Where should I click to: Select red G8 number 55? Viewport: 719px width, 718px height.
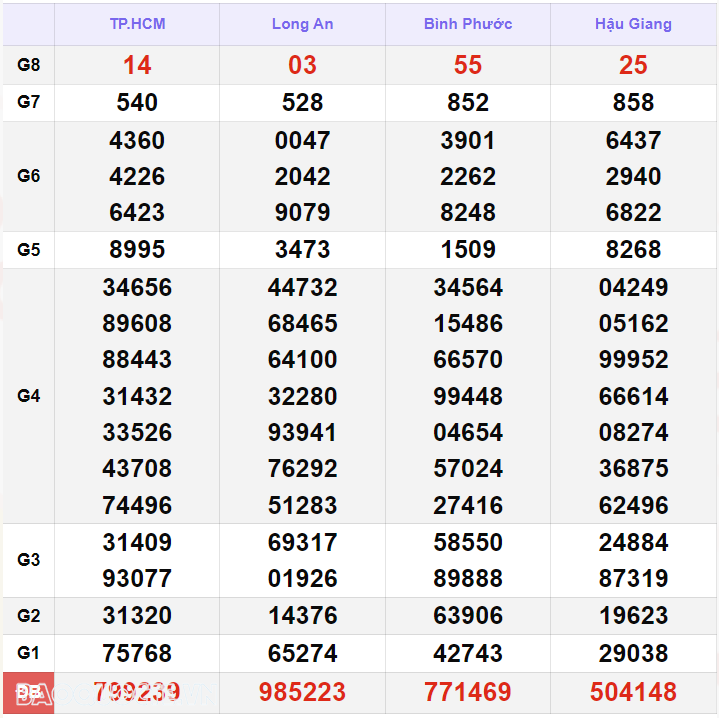click(467, 65)
